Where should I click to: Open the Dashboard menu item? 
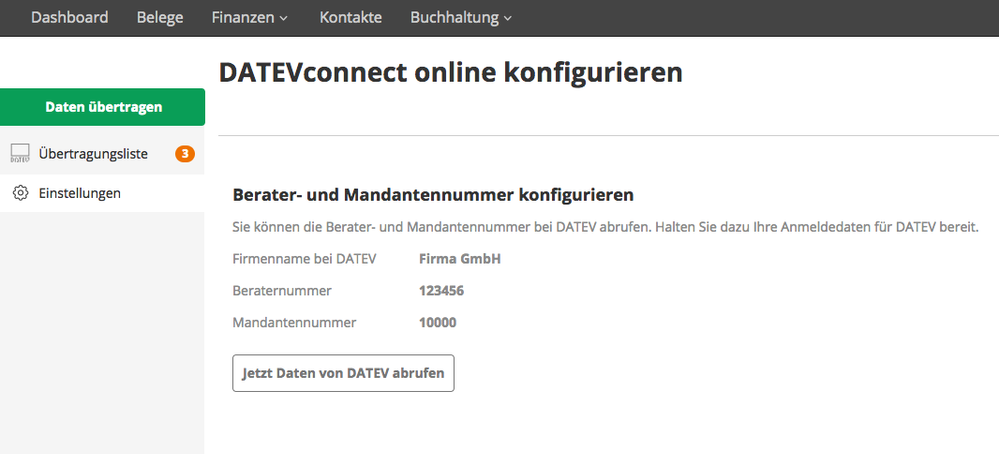coord(69,17)
